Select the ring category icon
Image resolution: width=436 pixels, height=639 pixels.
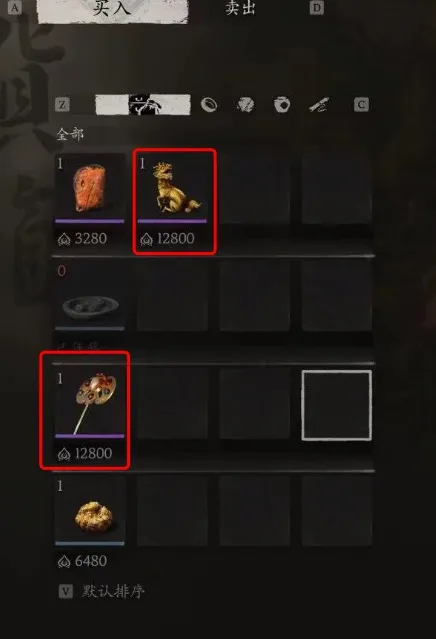(209, 105)
